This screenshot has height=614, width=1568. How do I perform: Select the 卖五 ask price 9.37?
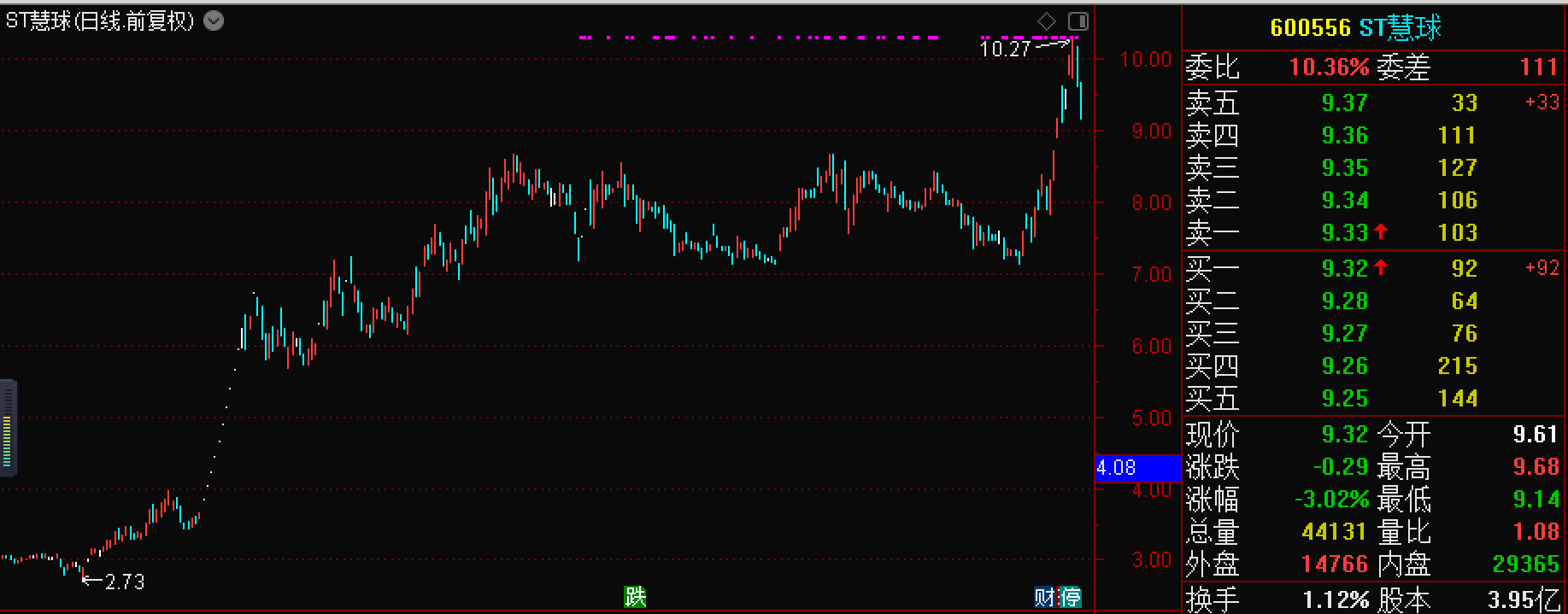(1344, 102)
